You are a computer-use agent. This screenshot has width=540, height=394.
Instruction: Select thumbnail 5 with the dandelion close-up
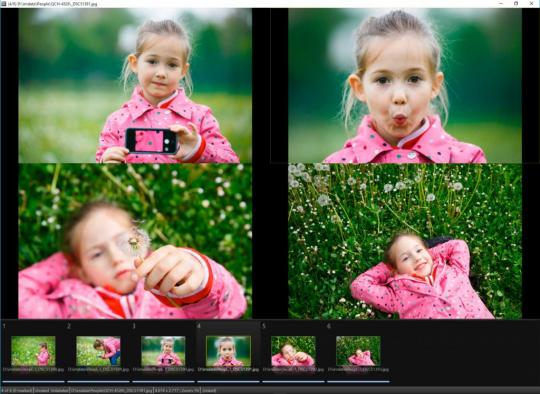[293, 351]
